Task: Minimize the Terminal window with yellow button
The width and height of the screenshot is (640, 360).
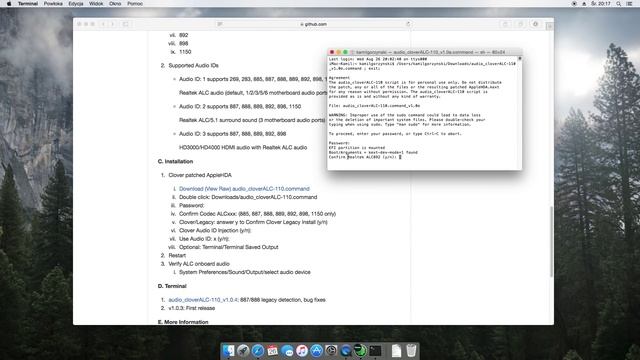Action: click(x=338, y=52)
